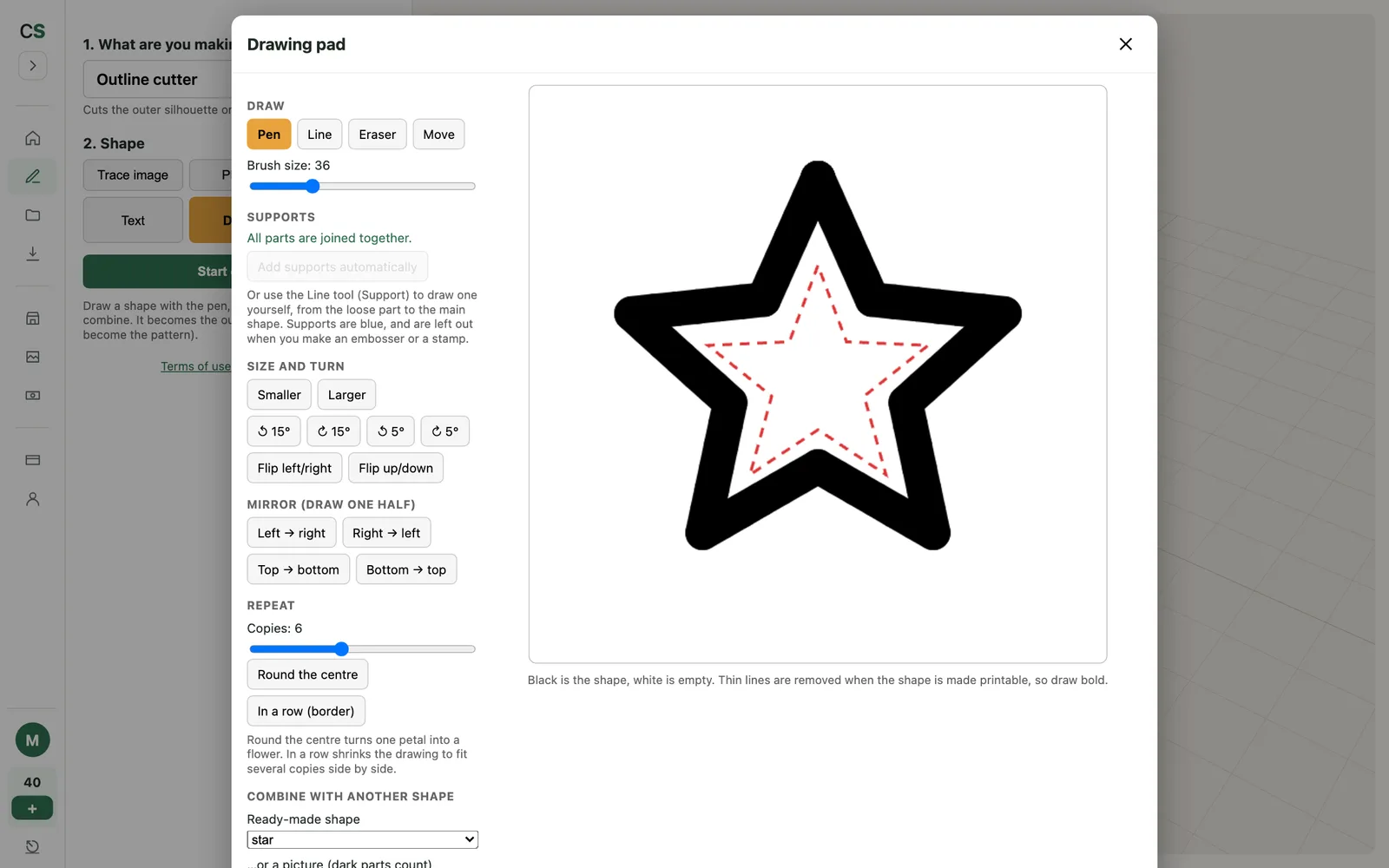Expand the sidebar with the chevron arrow

32,66
